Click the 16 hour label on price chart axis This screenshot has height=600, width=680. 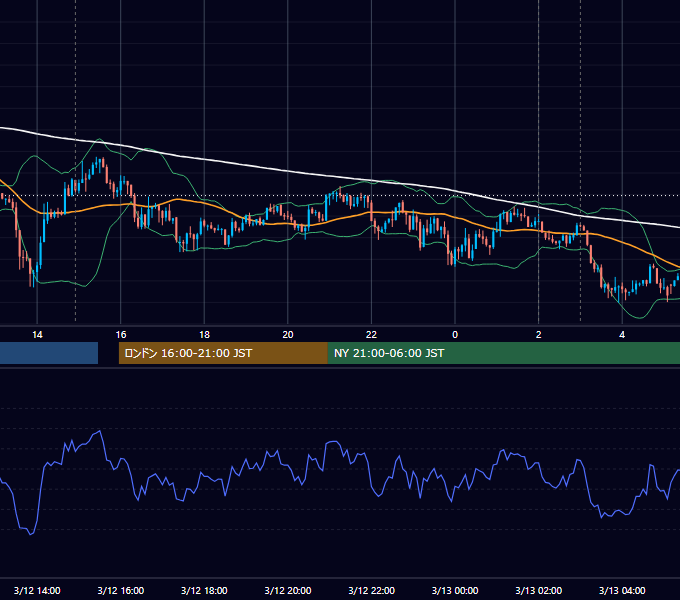pos(121,335)
